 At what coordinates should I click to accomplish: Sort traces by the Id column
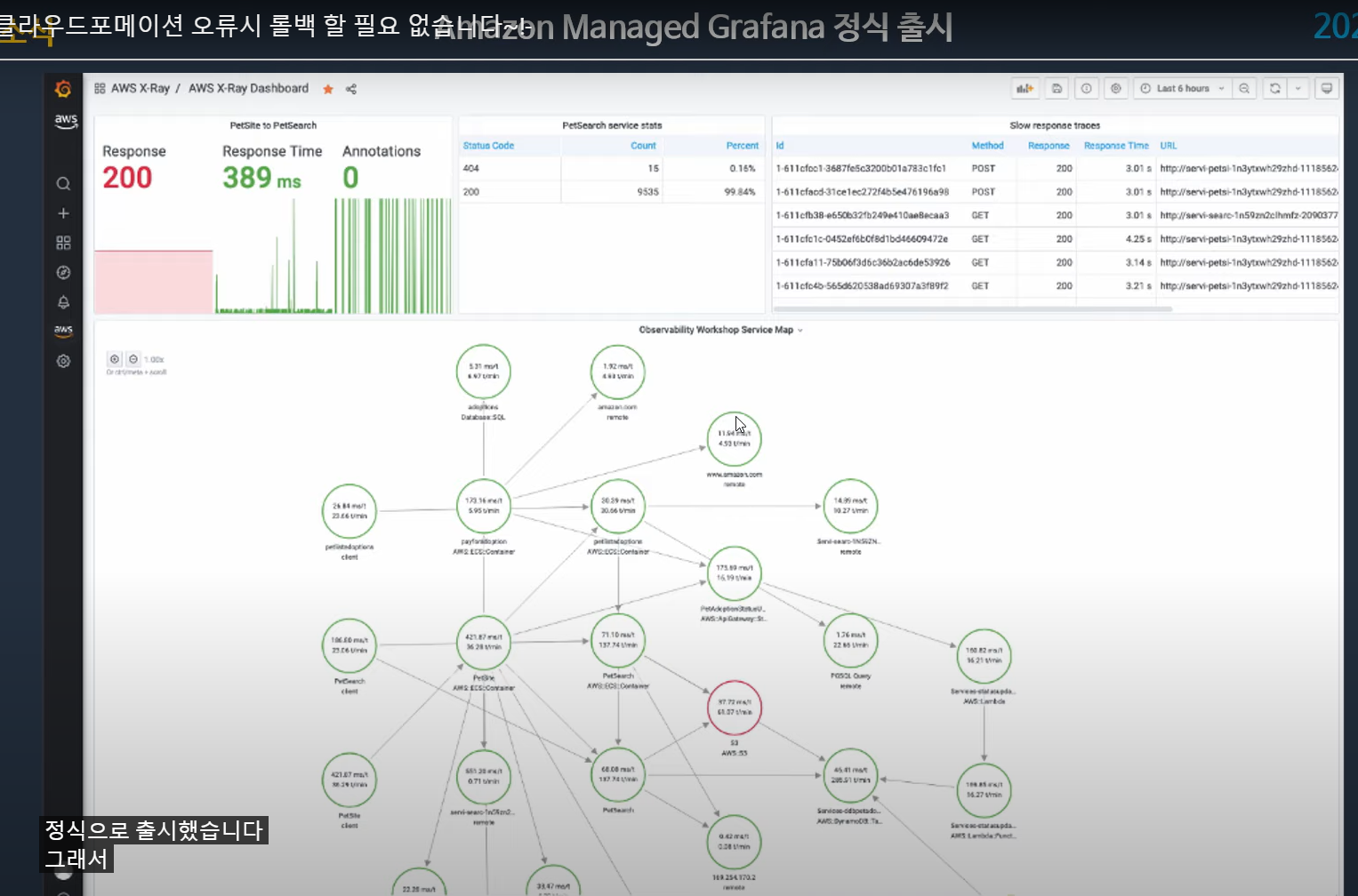tap(780, 146)
